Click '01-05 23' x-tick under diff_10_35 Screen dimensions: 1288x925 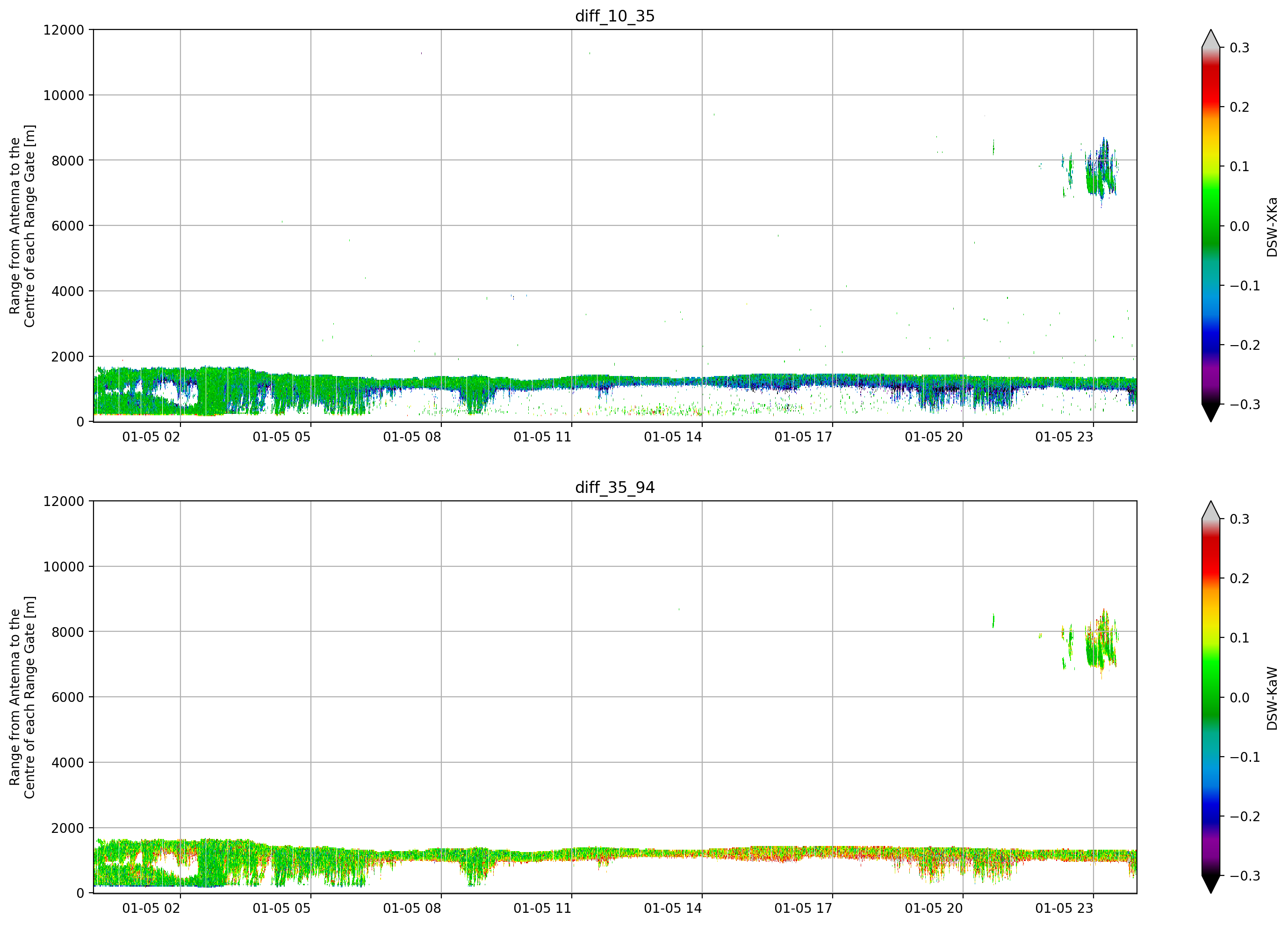1064,437
